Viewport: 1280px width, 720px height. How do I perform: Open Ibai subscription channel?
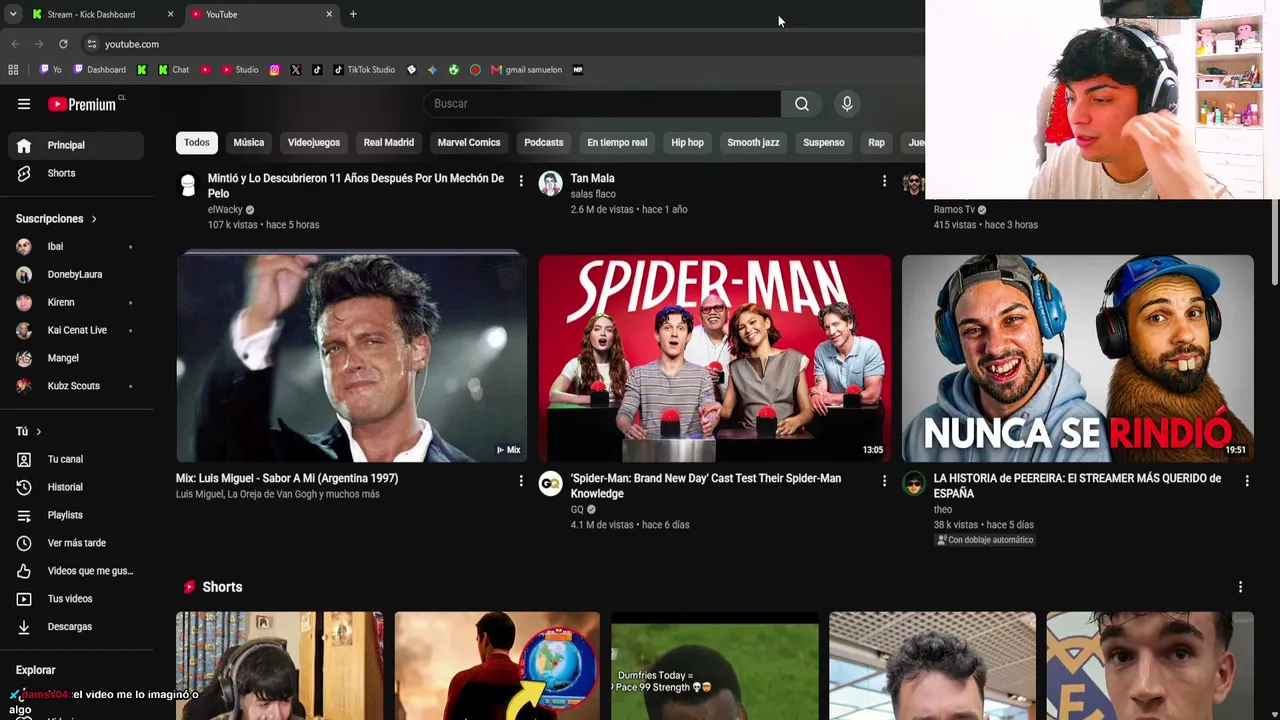pyautogui.click(x=76, y=246)
